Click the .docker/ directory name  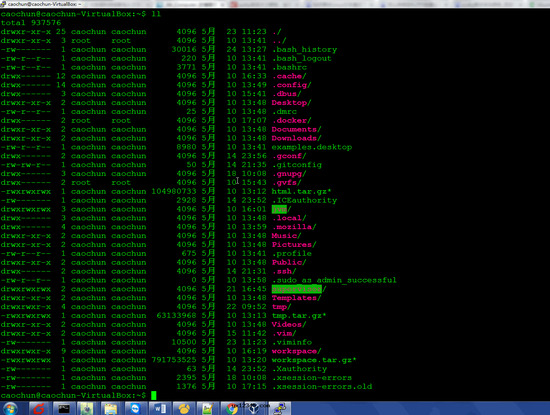(291, 120)
